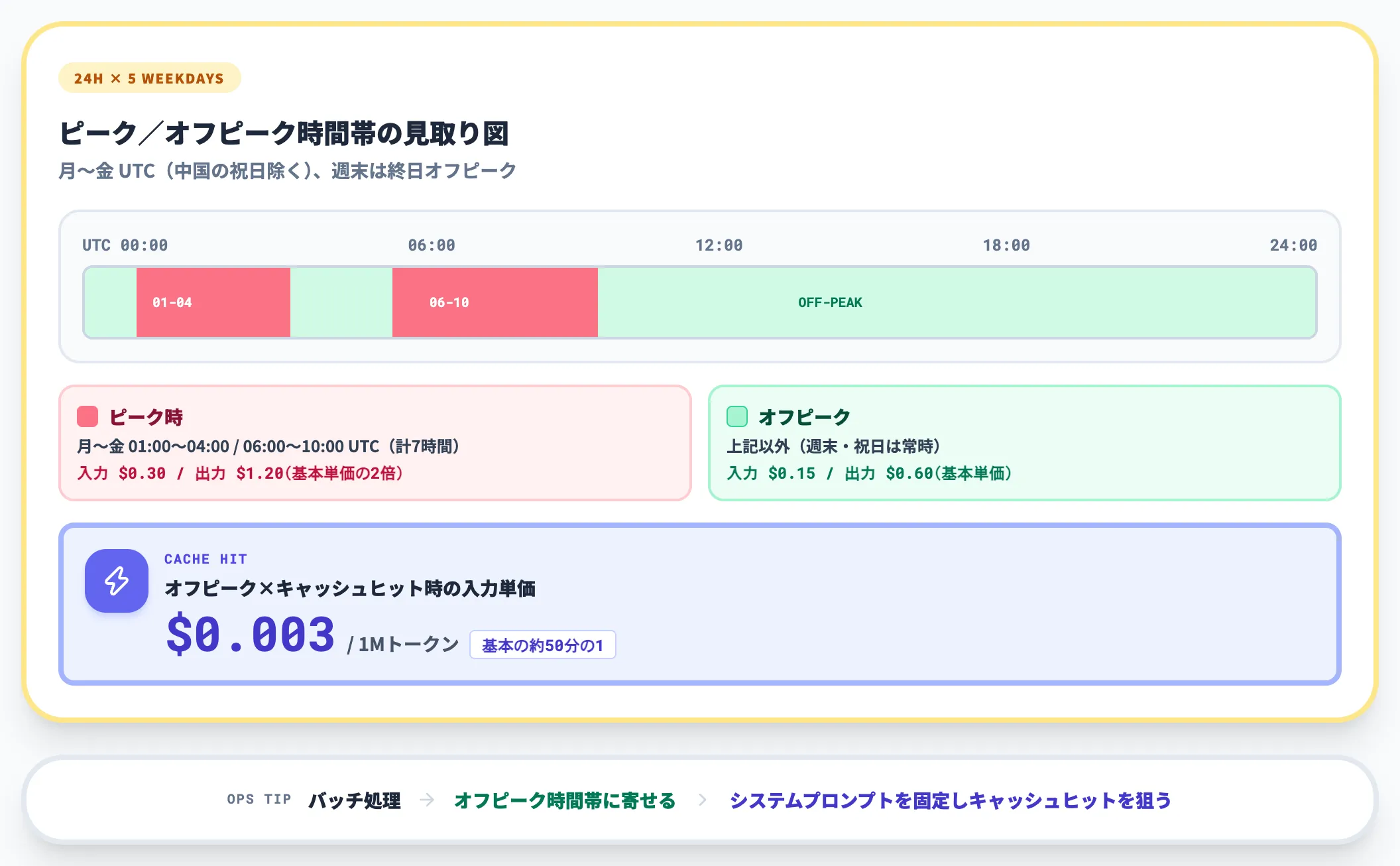Click the 18:00 axis label

1006,245
